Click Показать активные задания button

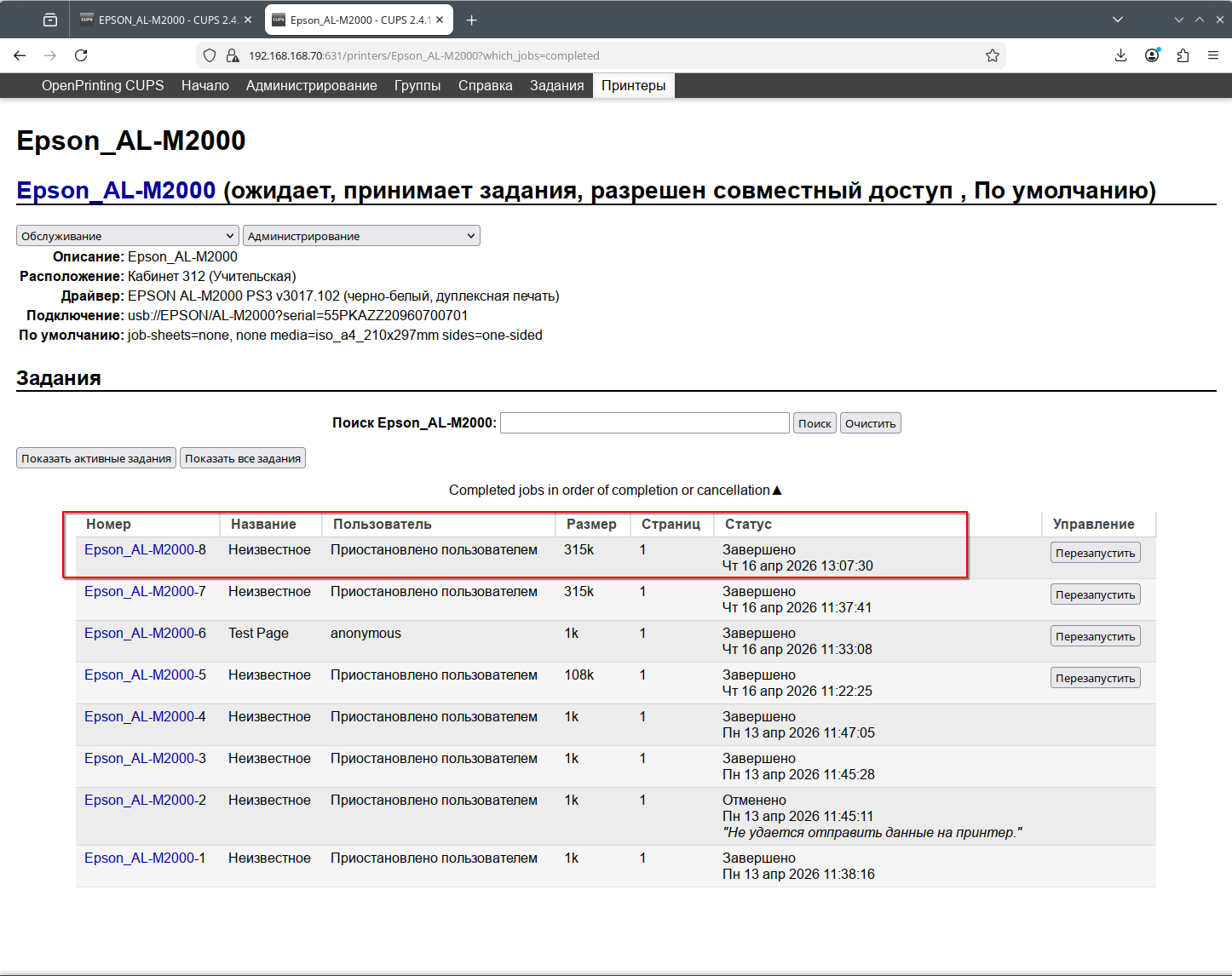pos(96,458)
